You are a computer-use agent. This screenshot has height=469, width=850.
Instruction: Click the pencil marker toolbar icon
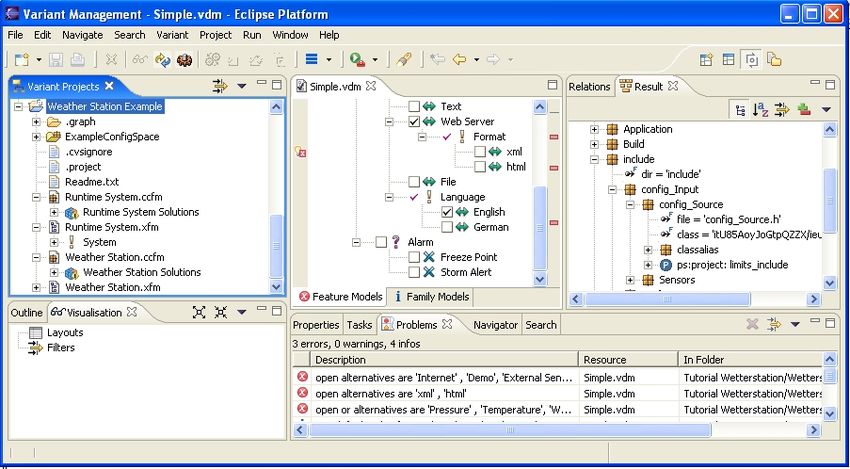pos(403,59)
